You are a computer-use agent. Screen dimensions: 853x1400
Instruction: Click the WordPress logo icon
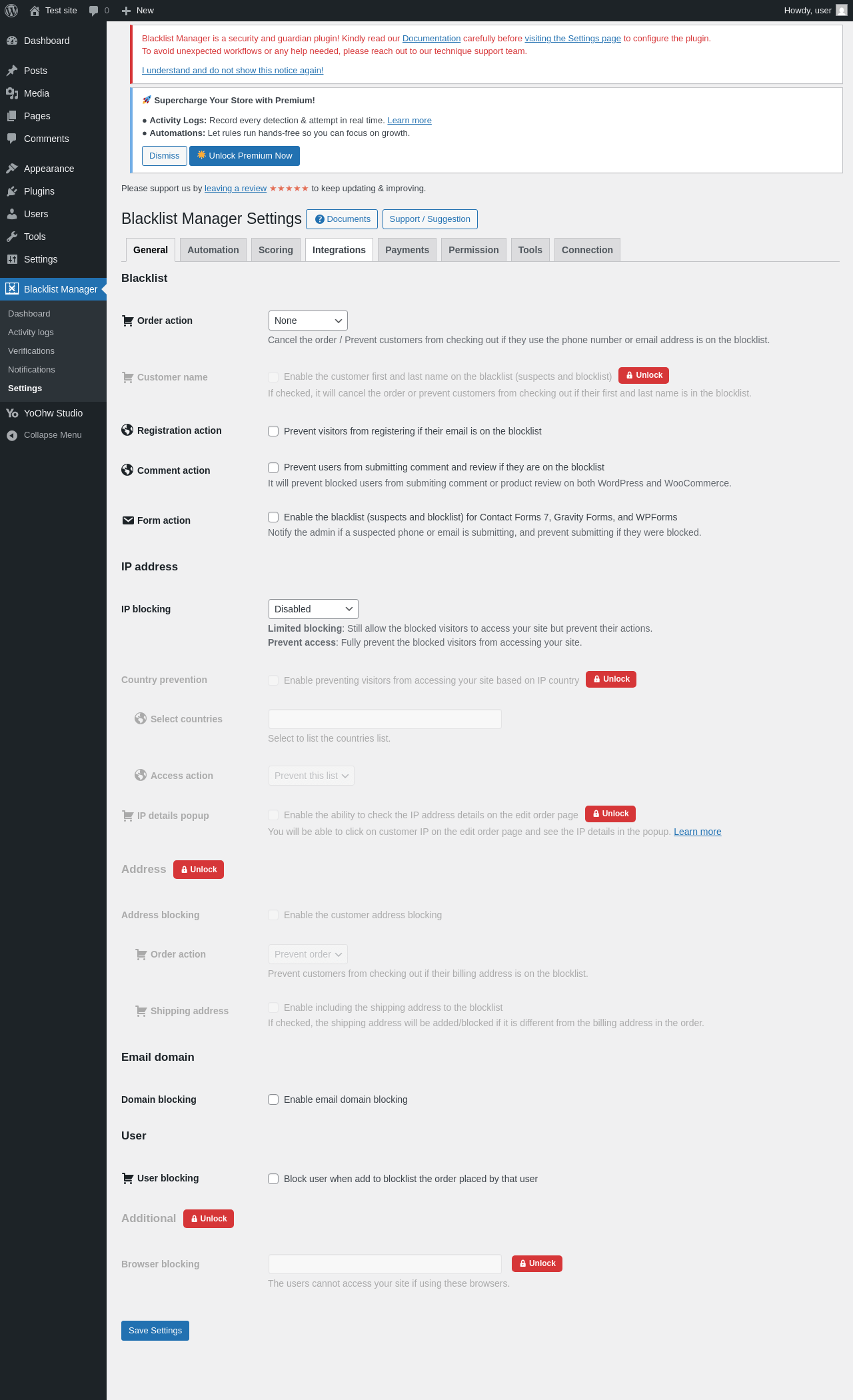click(11, 11)
